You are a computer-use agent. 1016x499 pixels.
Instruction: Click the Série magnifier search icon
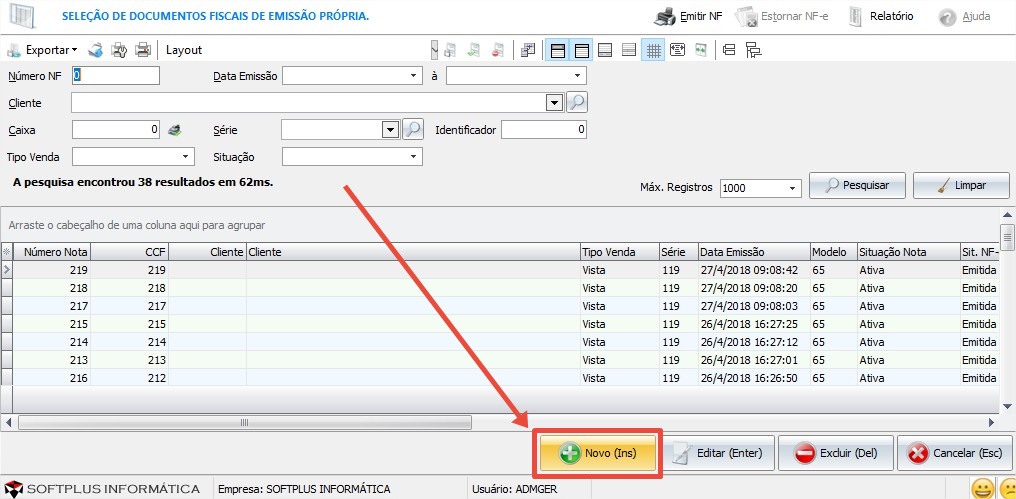click(x=413, y=130)
